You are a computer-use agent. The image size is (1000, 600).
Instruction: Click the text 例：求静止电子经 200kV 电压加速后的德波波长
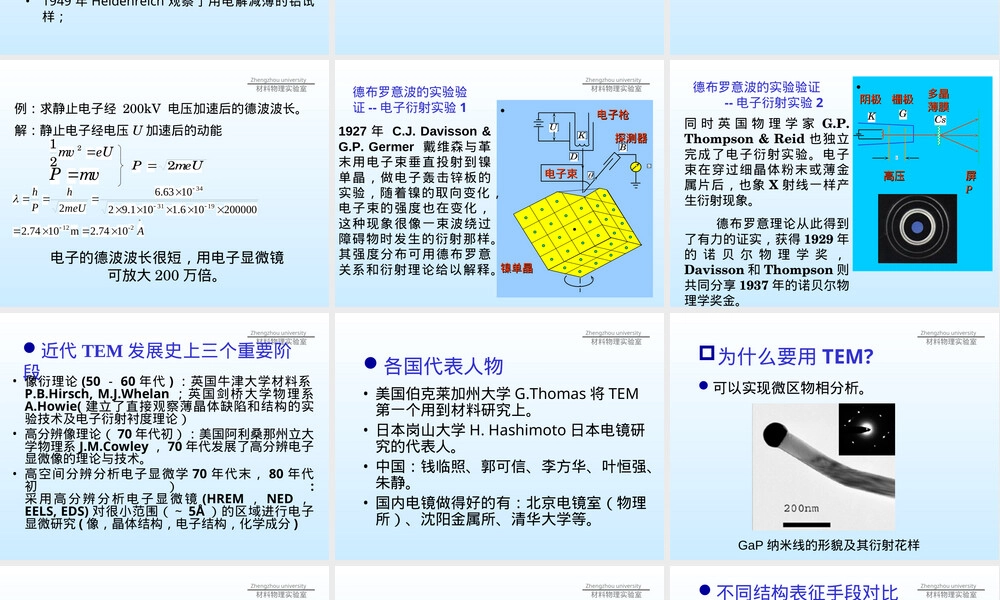(x=158, y=108)
